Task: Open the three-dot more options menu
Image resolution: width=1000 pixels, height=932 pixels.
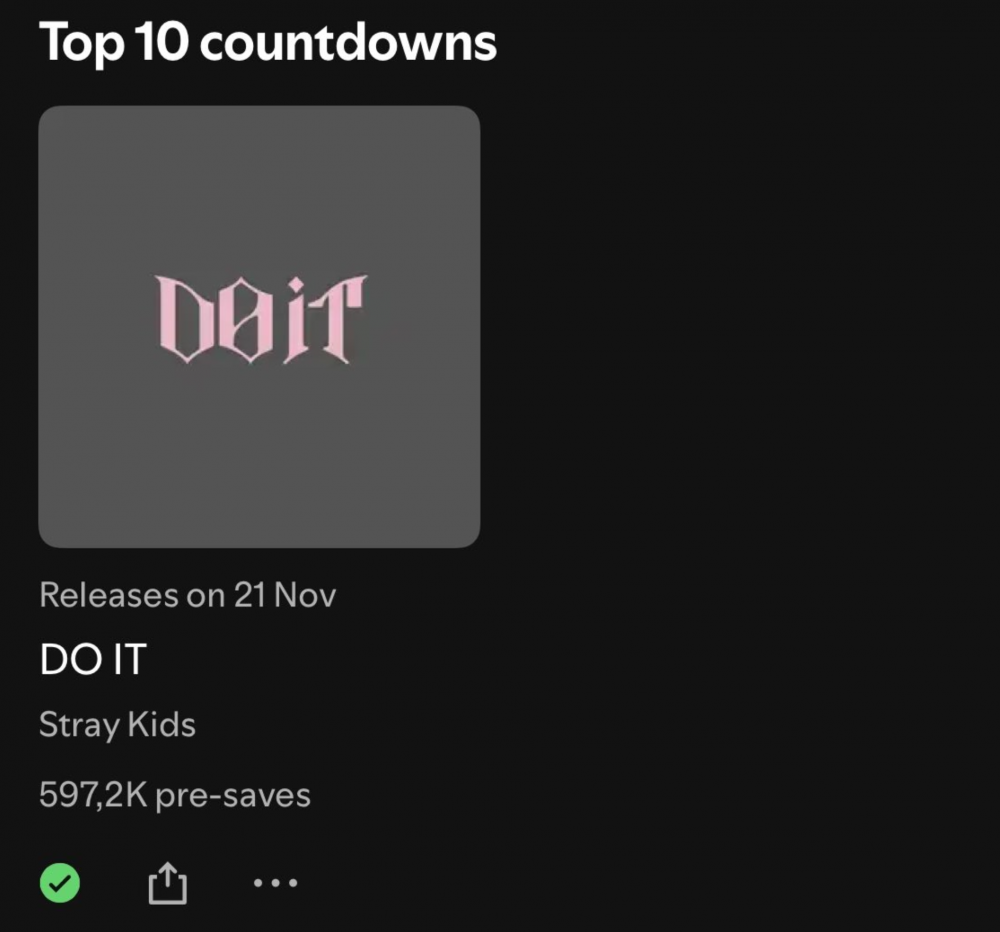Action: (x=275, y=883)
